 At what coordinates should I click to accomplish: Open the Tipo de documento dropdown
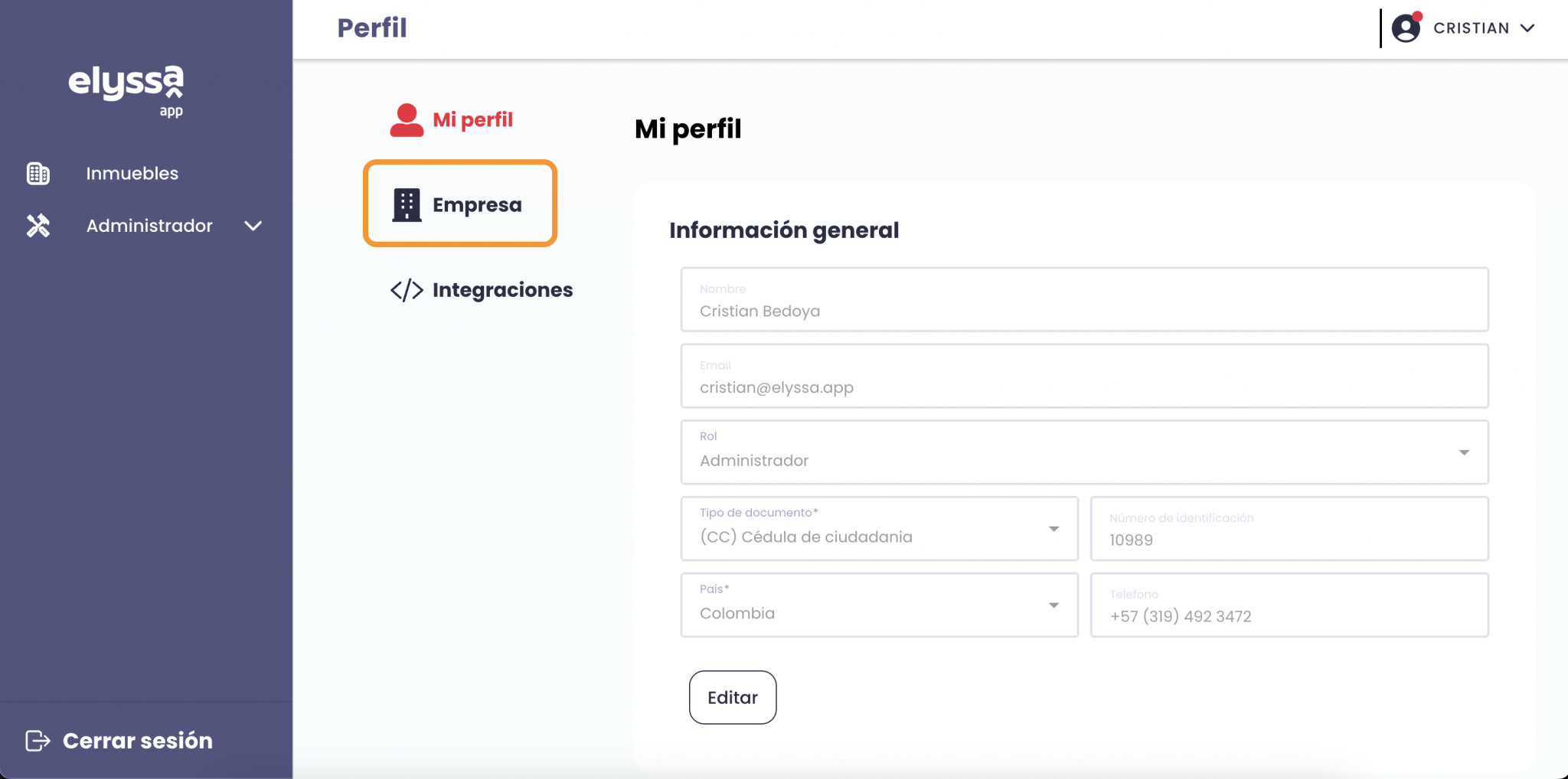1053,529
